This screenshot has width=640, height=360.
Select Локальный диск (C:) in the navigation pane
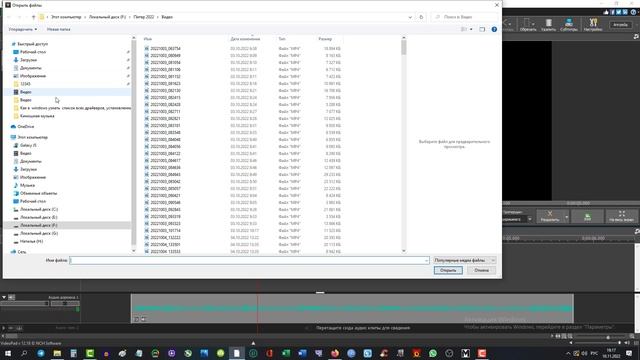click(x=39, y=209)
